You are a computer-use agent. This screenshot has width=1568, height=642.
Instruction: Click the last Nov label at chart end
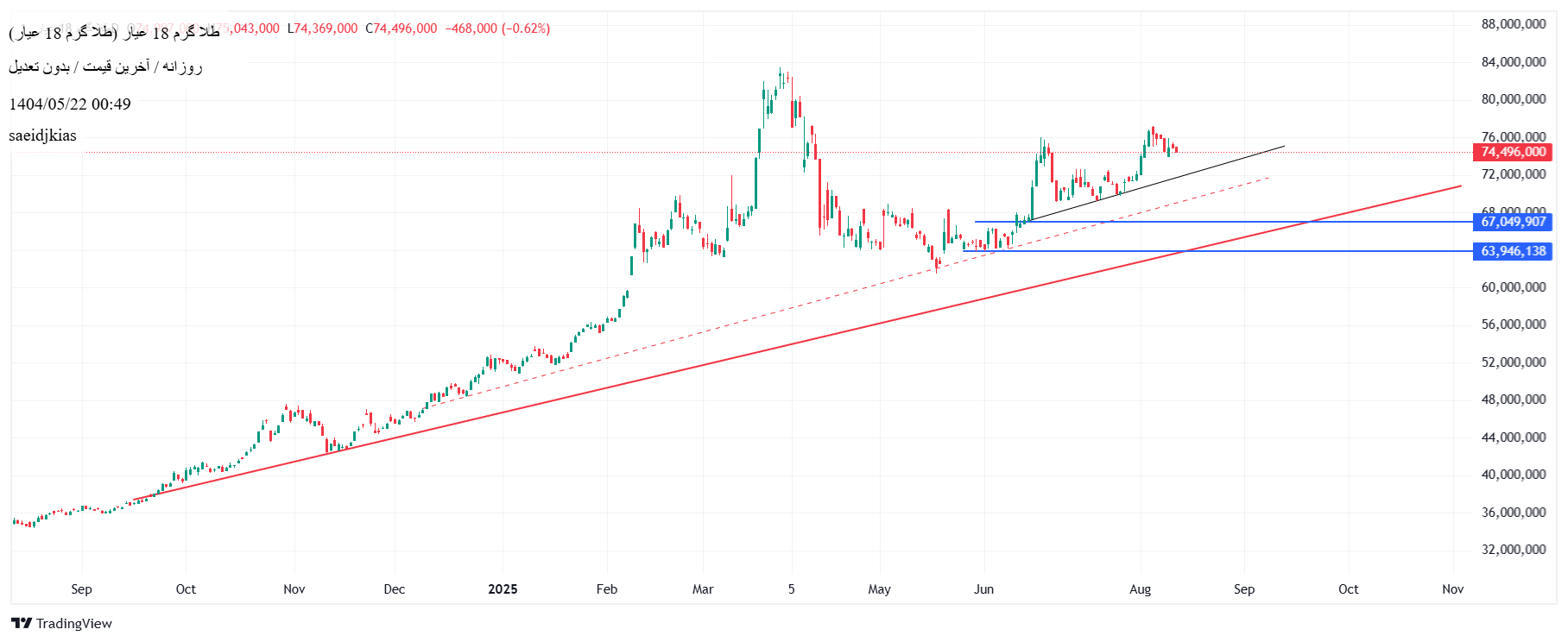click(1452, 589)
